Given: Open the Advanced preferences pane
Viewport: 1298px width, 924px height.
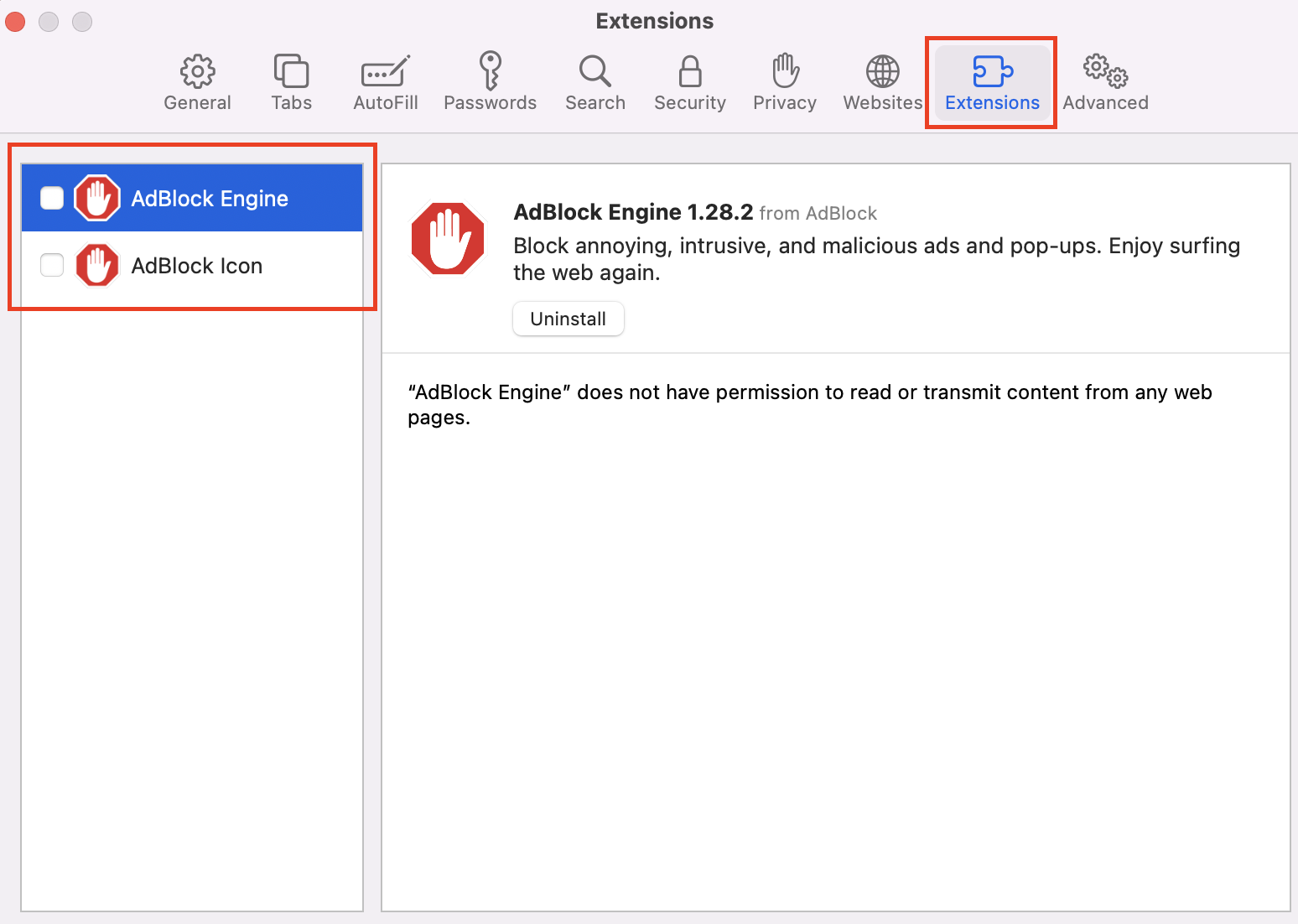Looking at the screenshot, I should click(x=1105, y=83).
